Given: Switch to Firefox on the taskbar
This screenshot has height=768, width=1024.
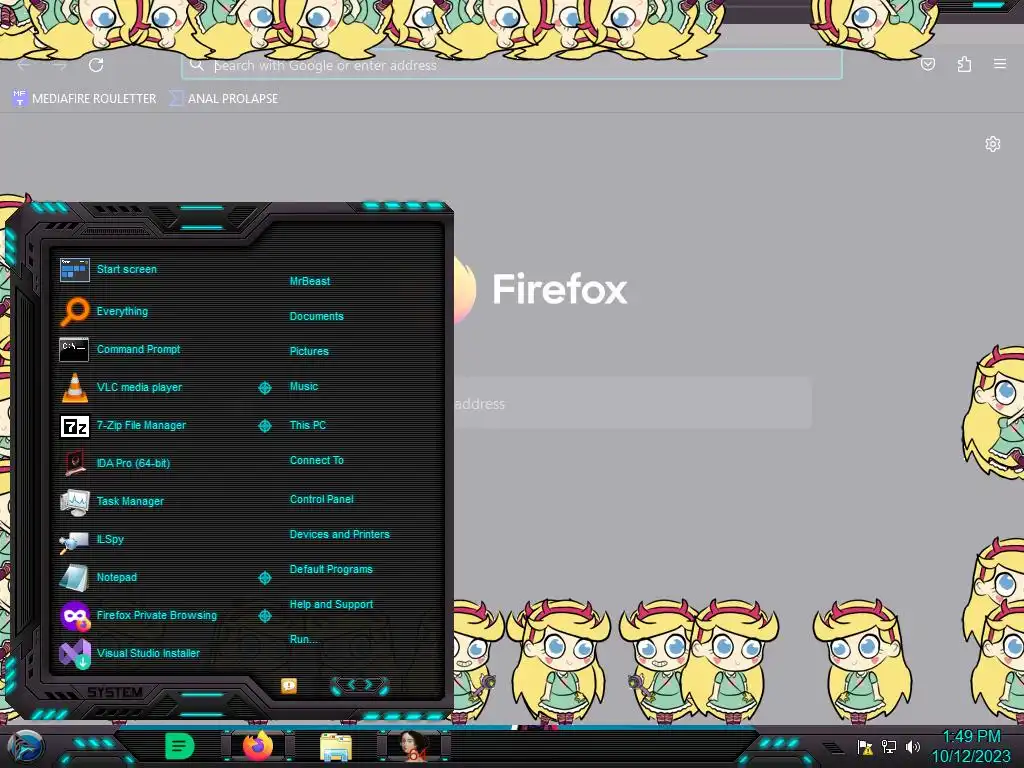Looking at the screenshot, I should [258, 746].
